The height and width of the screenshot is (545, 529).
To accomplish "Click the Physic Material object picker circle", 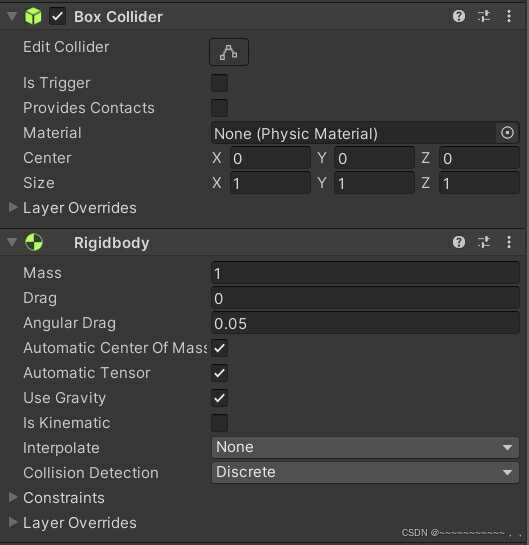I will [x=507, y=132].
